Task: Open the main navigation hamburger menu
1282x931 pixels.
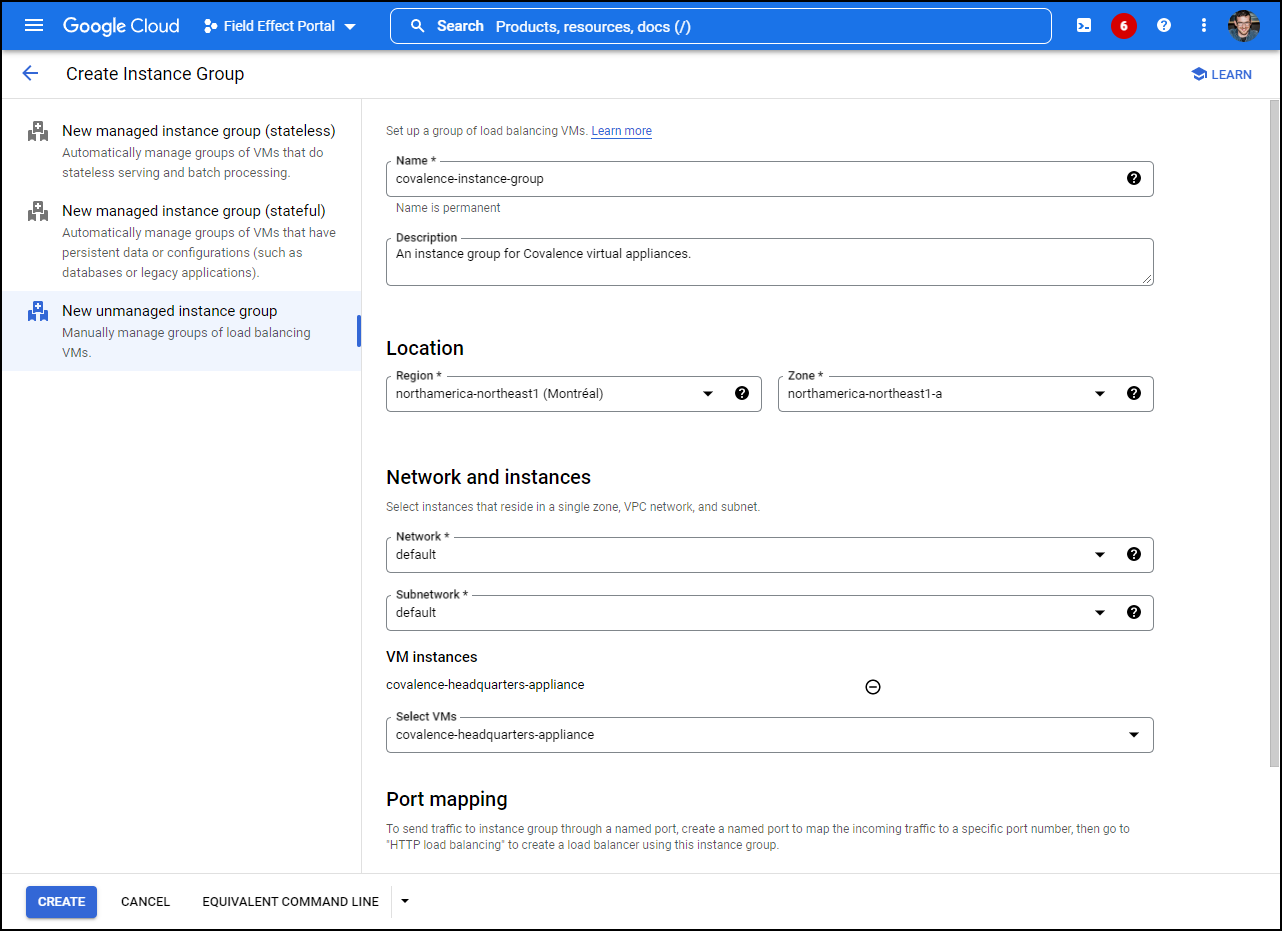Action: (34, 26)
